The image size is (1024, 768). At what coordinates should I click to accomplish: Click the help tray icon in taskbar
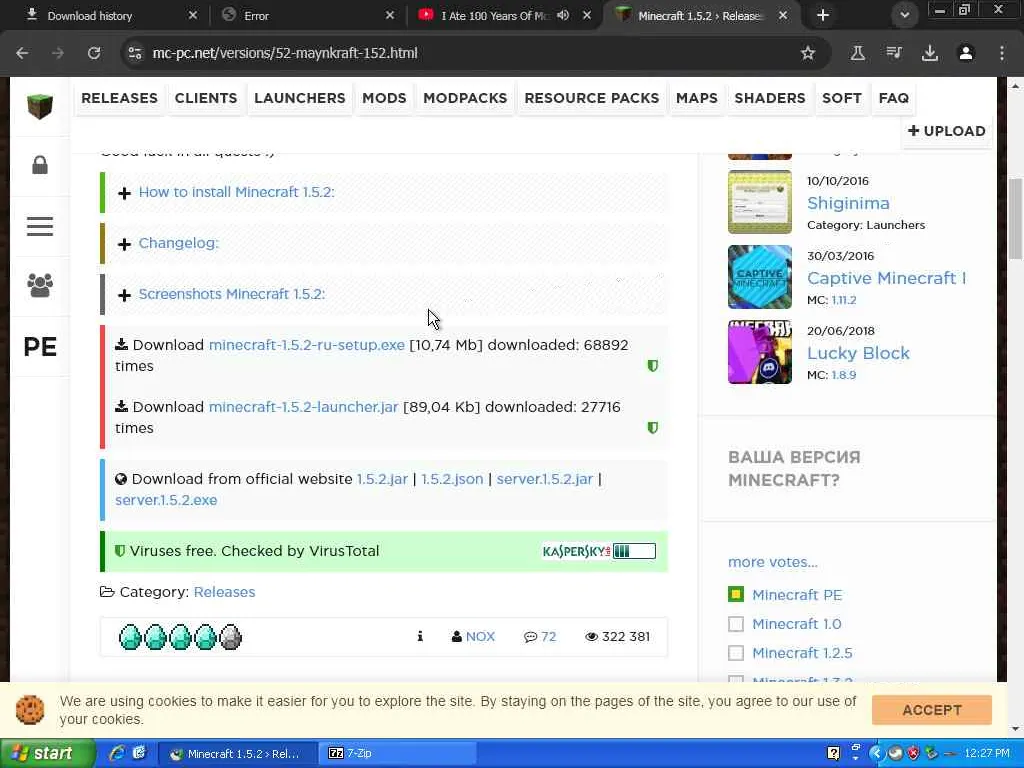click(x=833, y=753)
